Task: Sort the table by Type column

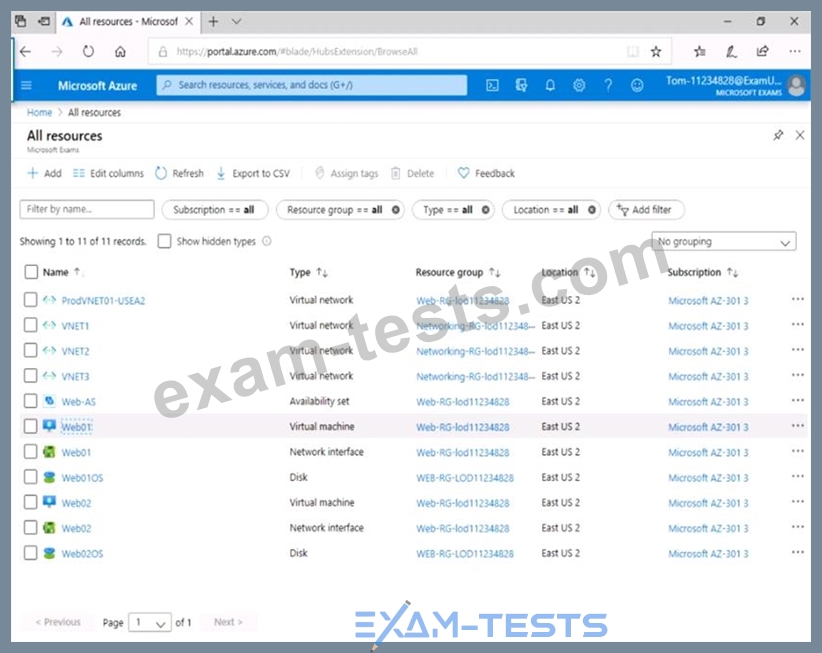Action: (x=308, y=272)
